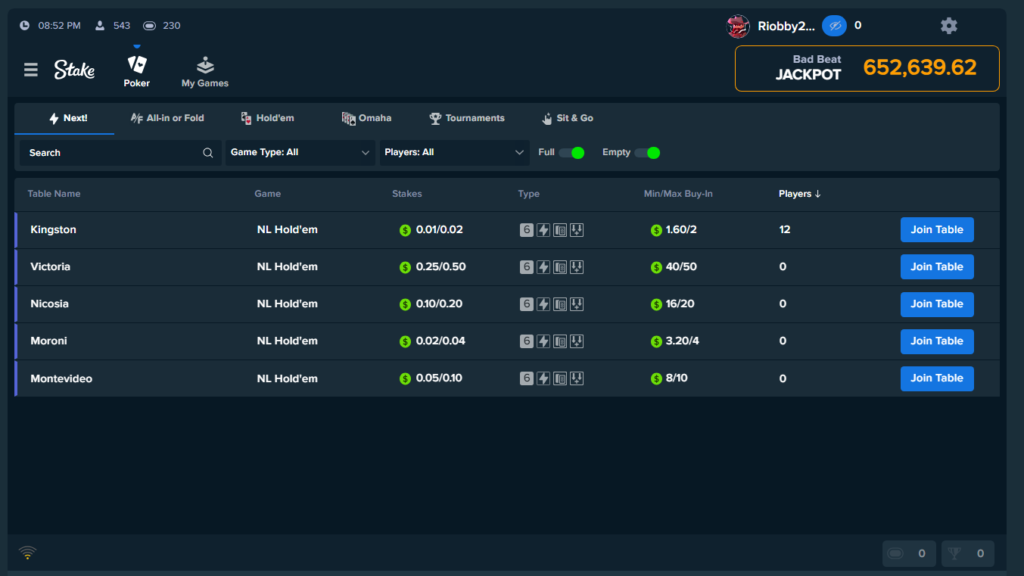
Task: Expand the Game Type dropdown
Action: pyautogui.click(x=300, y=153)
